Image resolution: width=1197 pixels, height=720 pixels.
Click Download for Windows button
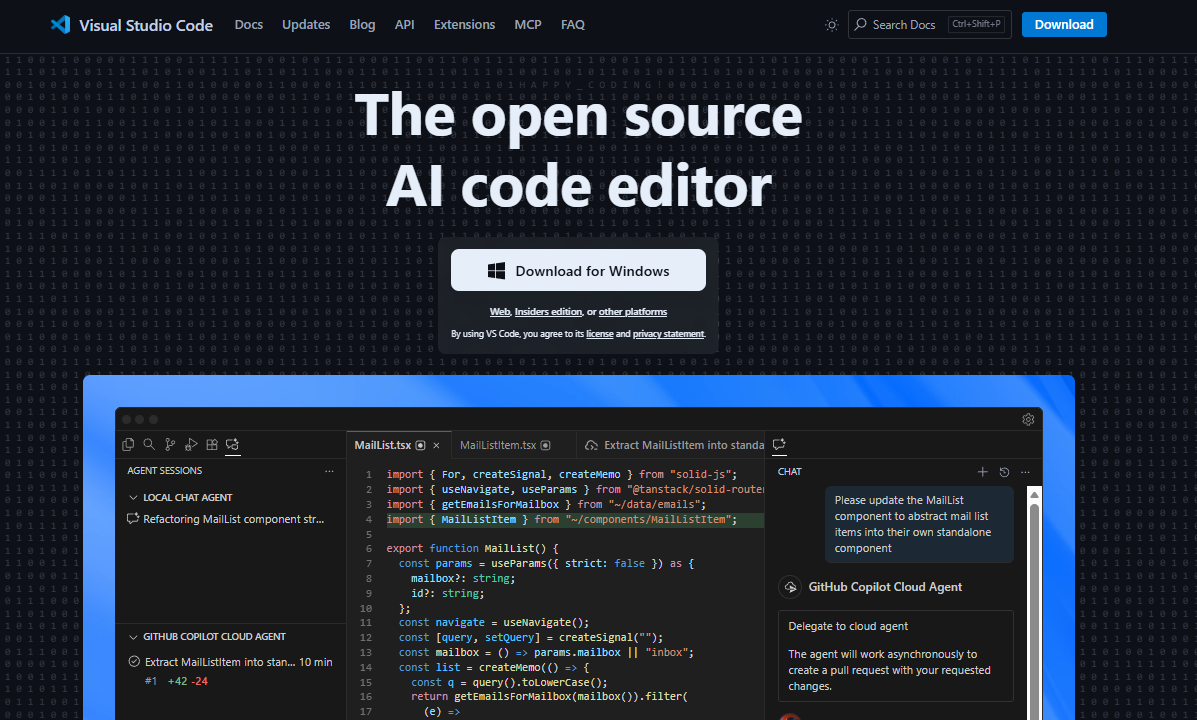(578, 270)
